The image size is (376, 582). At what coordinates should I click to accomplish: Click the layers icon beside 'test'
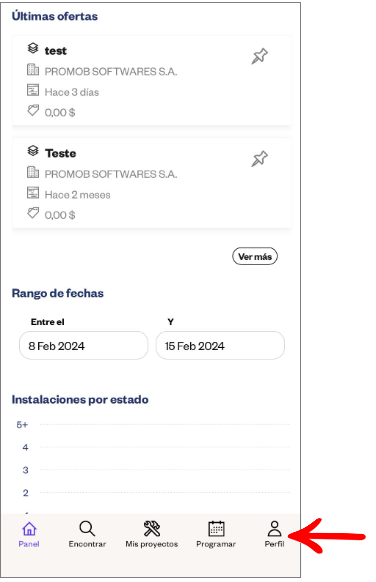point(33,48)
